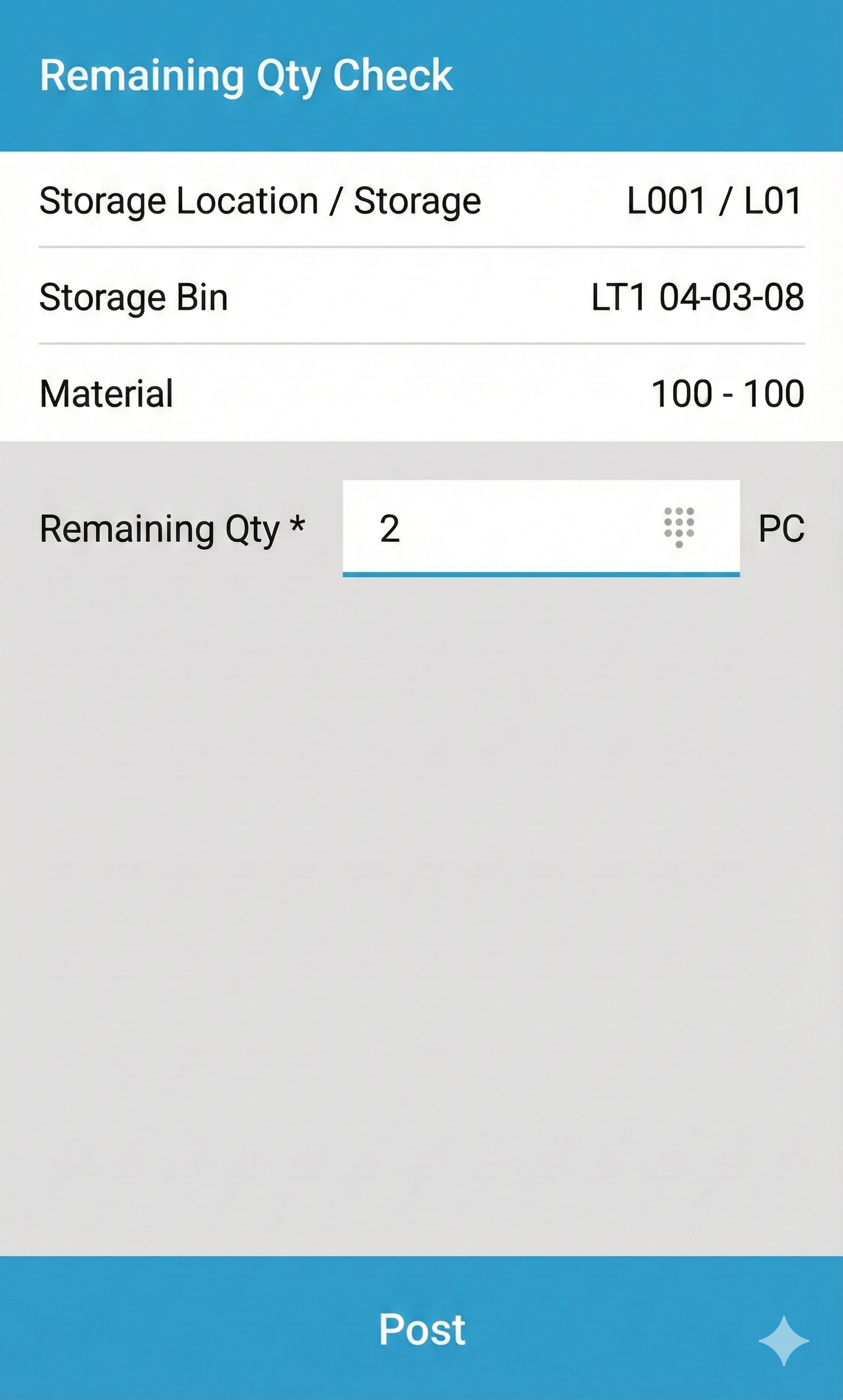
Task: Click the divider line under Storage Location row
Action: point(421,247)
